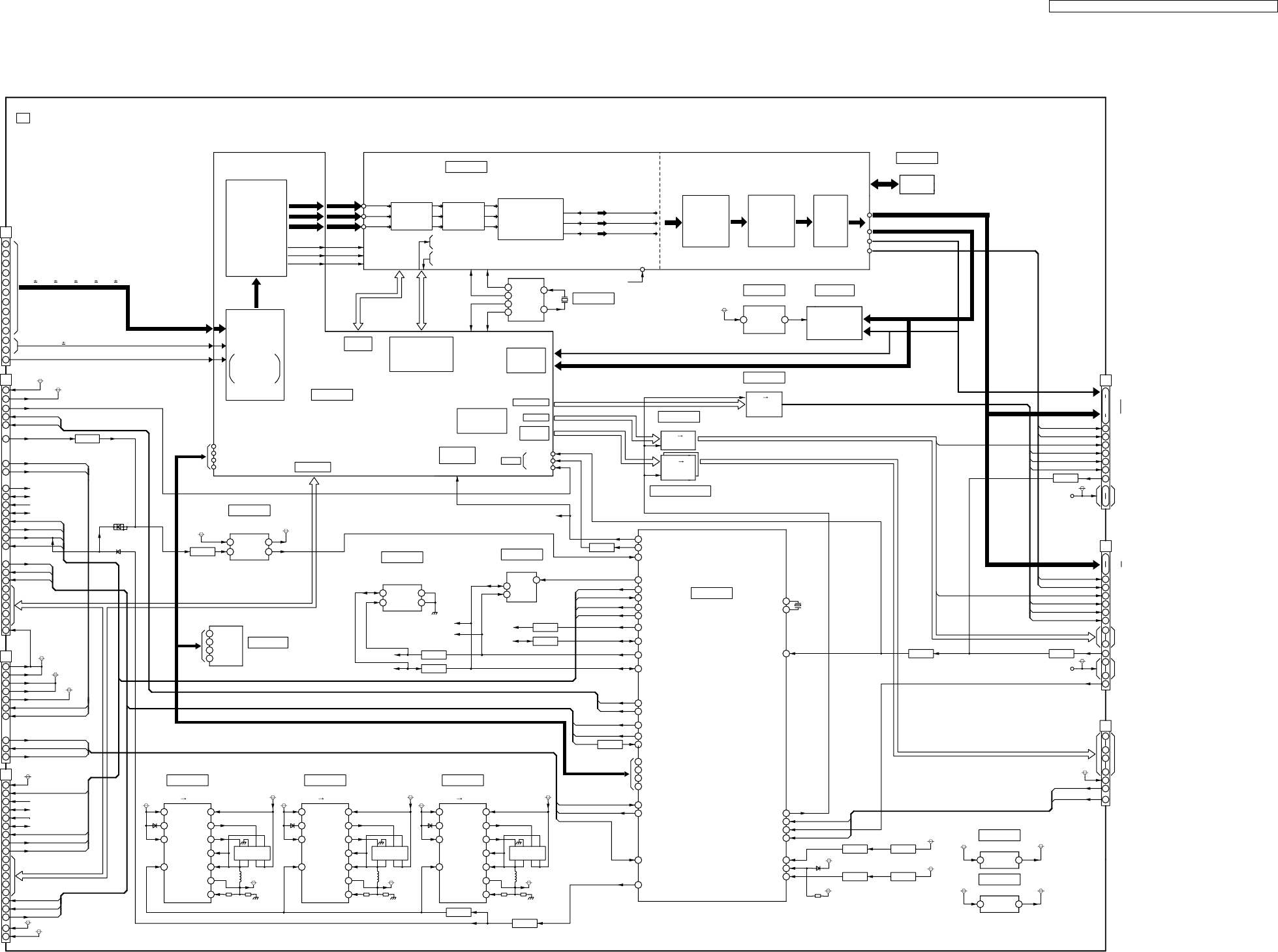Click the hollow upward arrow entering the big block's bottom
The width and height of the screenshot is (1278, 952).
(314, 485)
